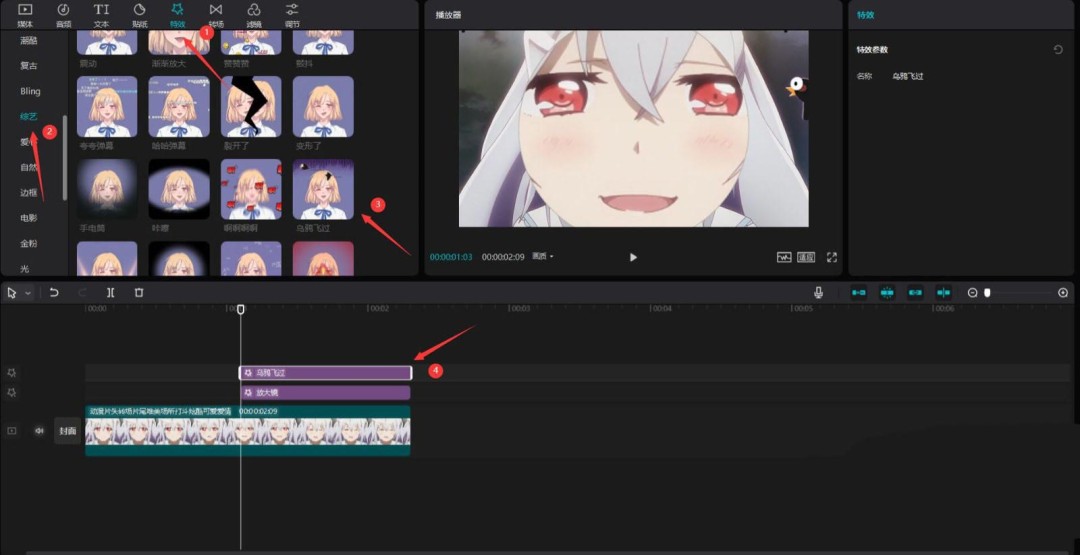The image size is (1080, 555).
Task: Pick the 哈哈弹幕 effect thumbnail
Action: coord(179,107)
